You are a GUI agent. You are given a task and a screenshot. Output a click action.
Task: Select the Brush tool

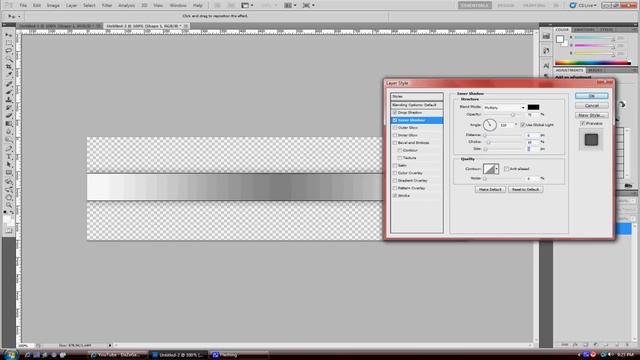tap(9, 92)
